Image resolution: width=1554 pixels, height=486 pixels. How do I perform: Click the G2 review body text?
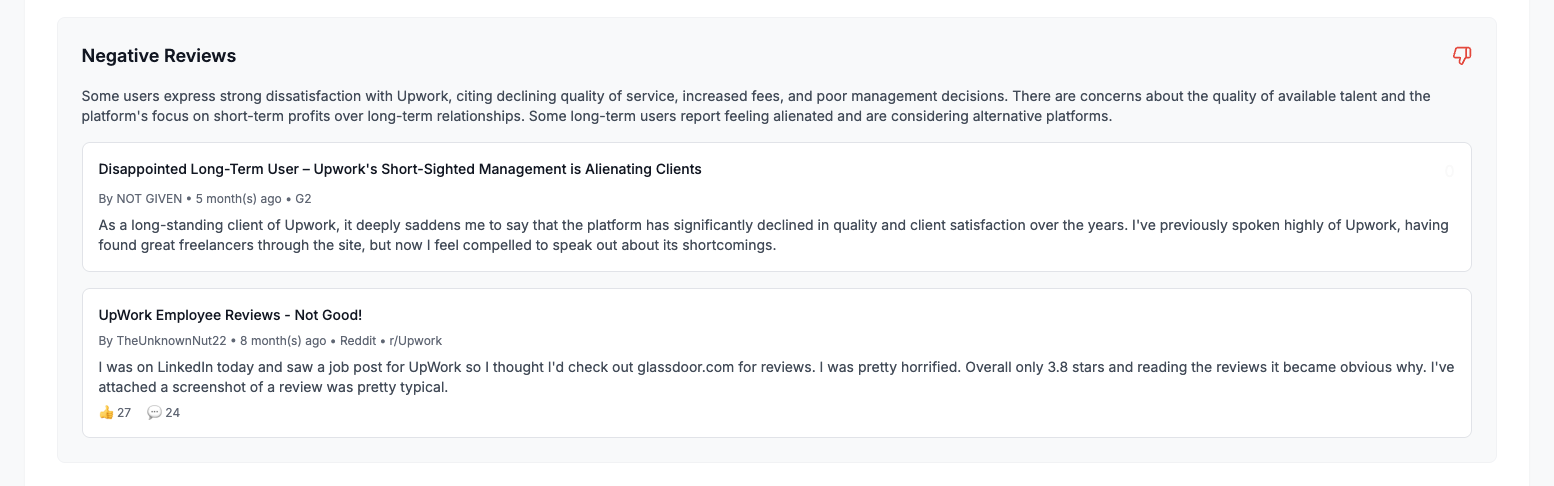tap(700, 235)
